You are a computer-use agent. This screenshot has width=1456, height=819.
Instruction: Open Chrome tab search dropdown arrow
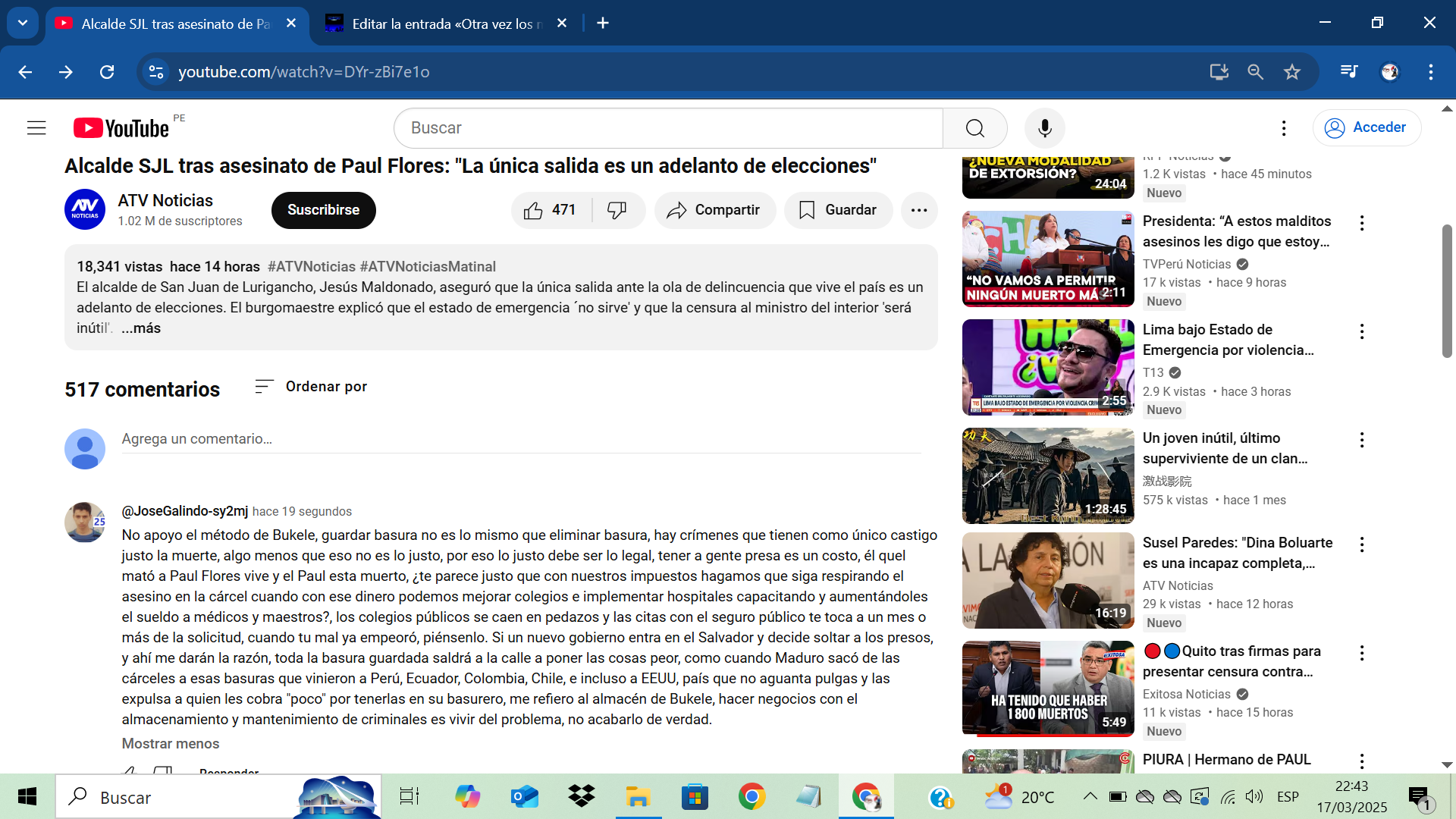[x=23, y=23]
